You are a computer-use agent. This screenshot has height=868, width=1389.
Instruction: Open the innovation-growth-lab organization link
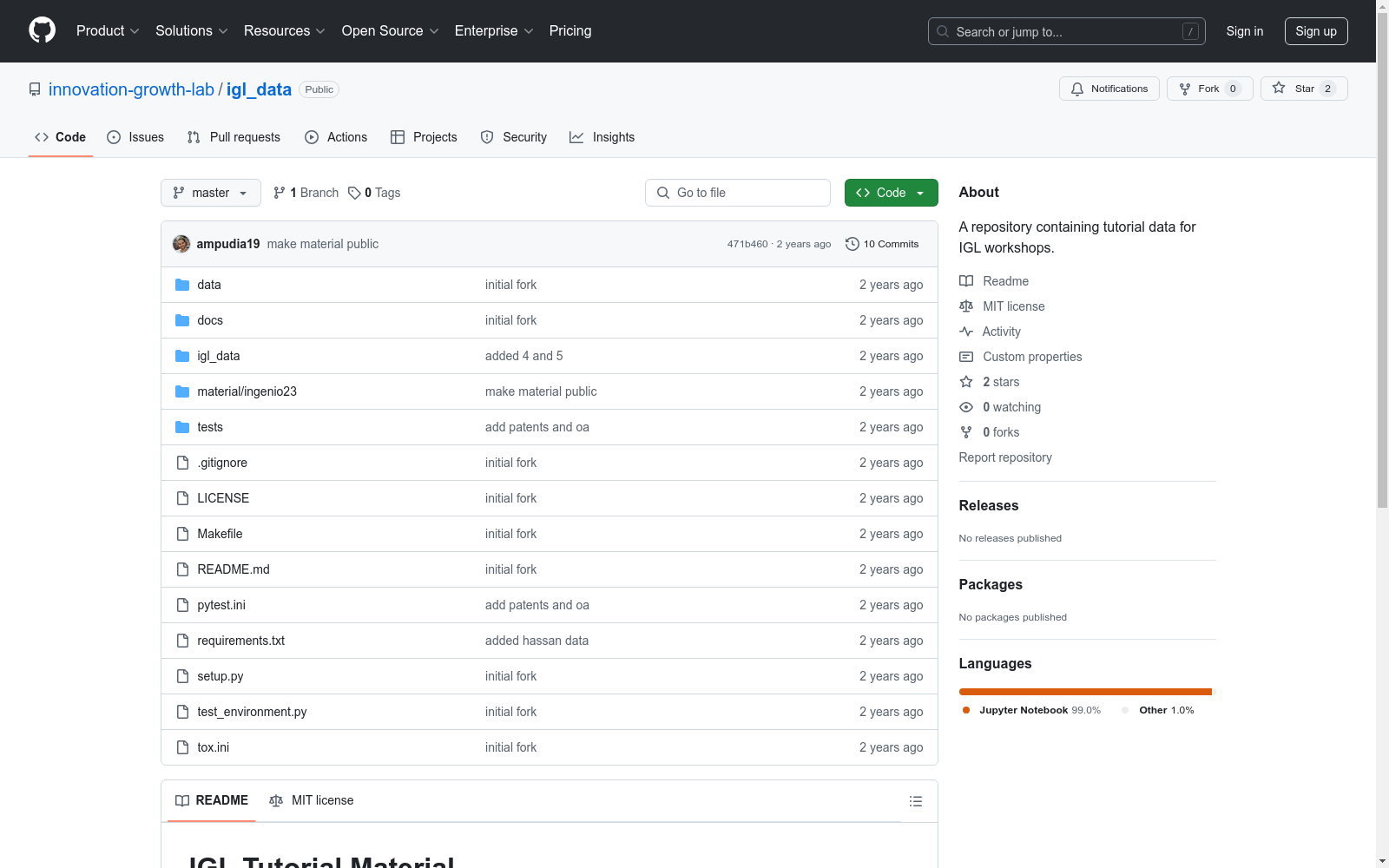click(131, 89)
